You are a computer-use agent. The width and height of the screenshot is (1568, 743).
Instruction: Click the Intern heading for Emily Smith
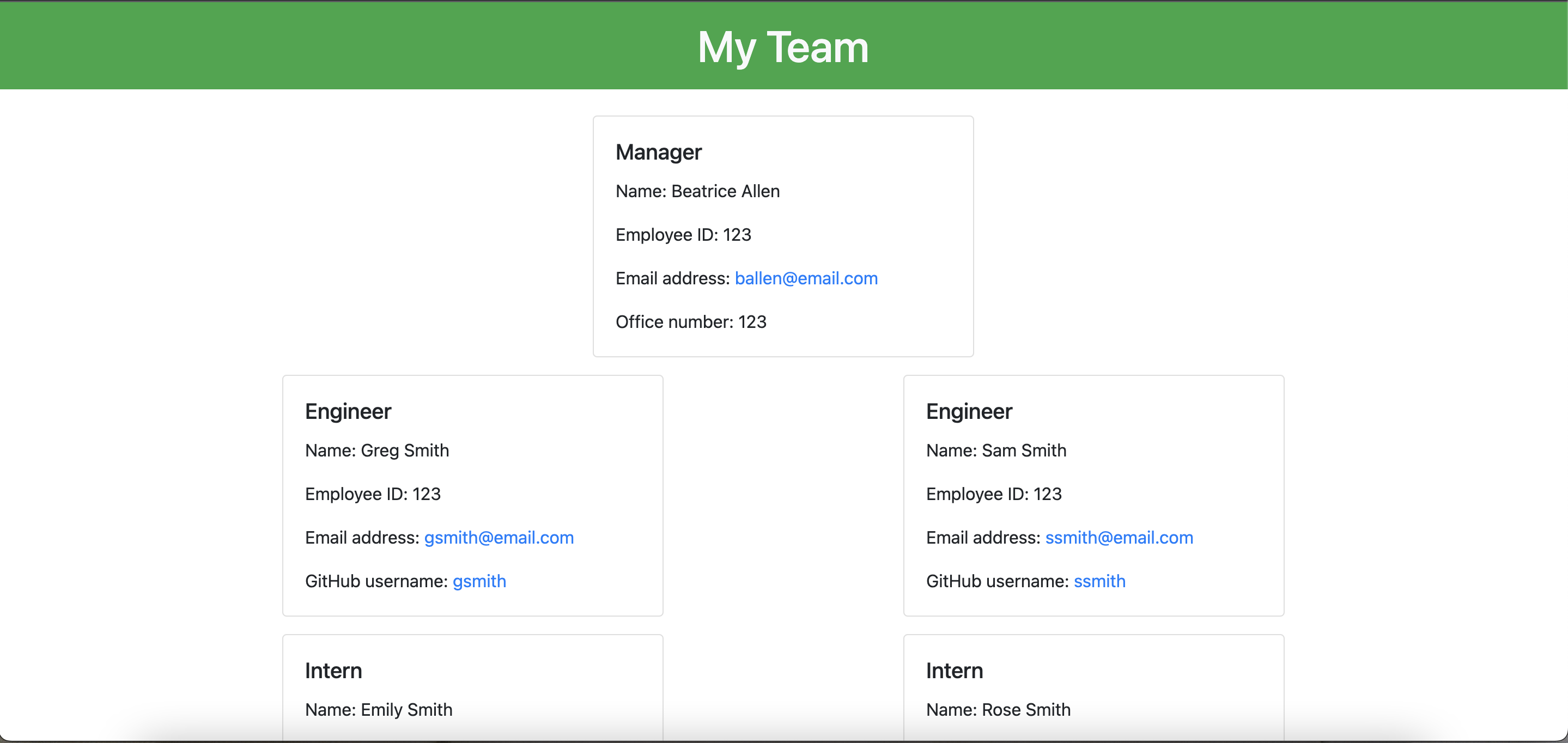[333, 670]
